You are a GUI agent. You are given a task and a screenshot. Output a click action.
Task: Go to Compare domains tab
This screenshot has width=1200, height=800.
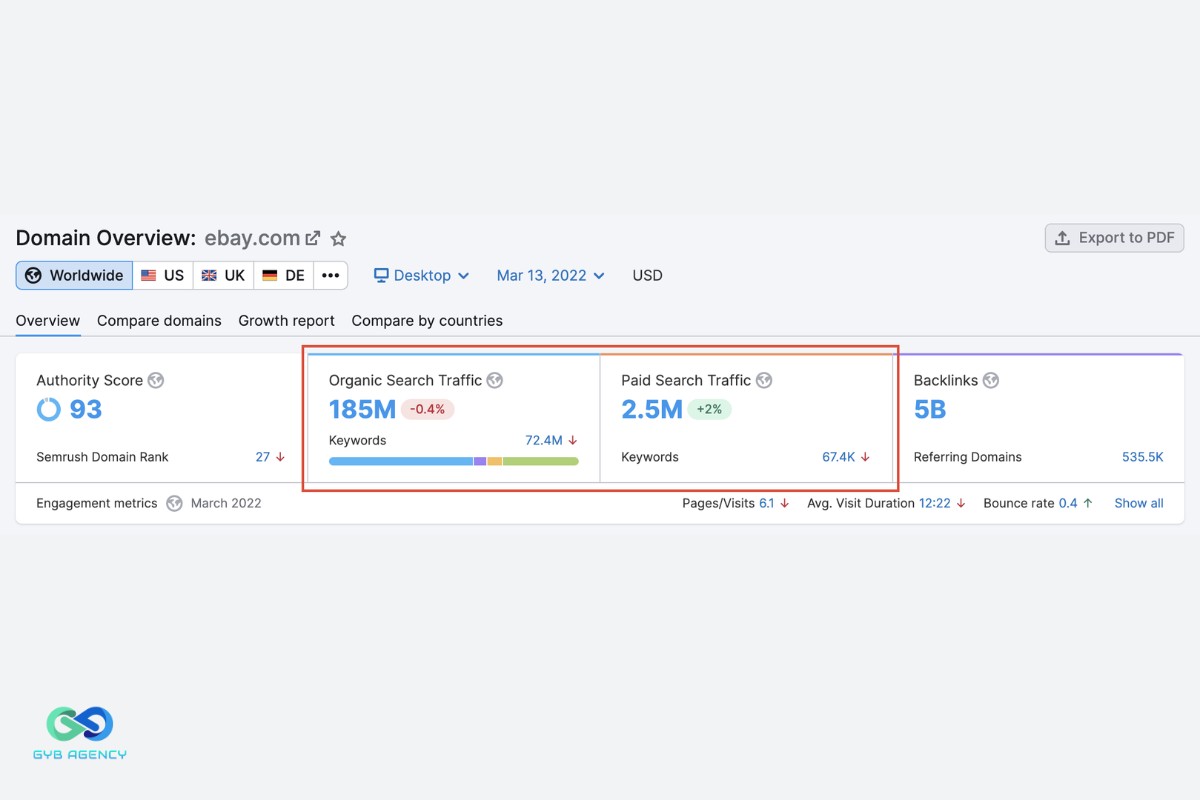[159, 321]
